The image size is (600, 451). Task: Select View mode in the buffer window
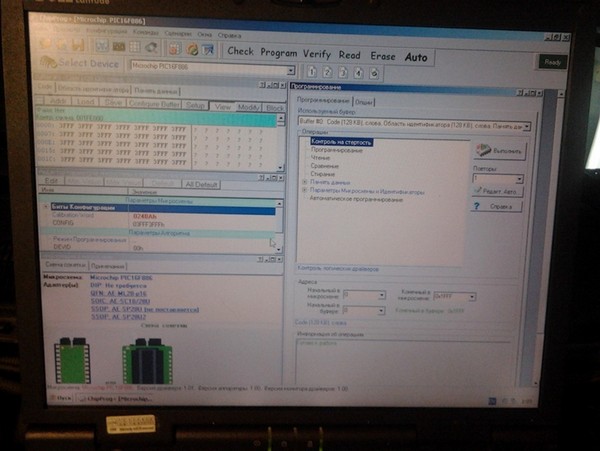pos(222,107)
